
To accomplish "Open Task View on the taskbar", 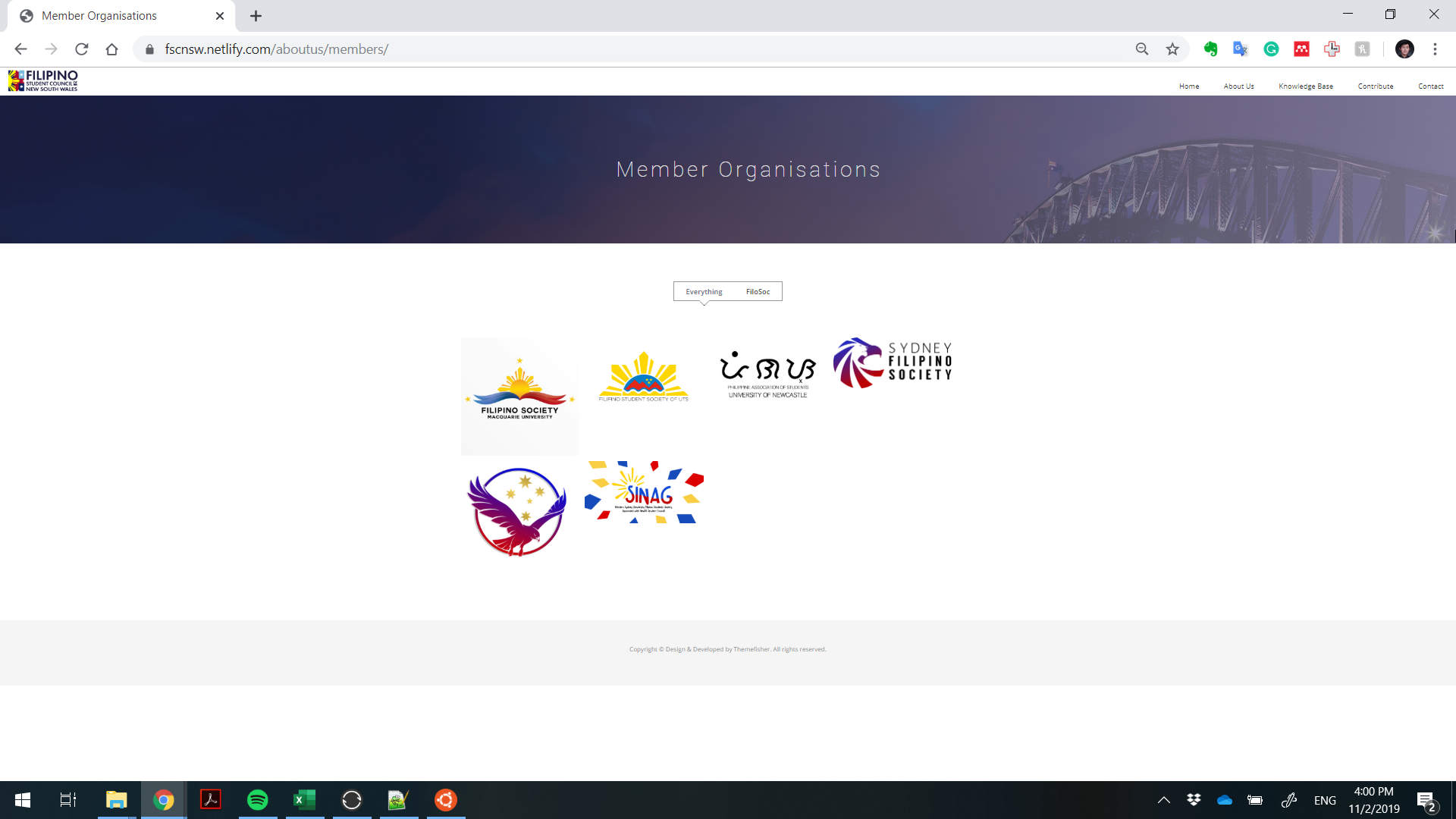I will coord(68,800).
